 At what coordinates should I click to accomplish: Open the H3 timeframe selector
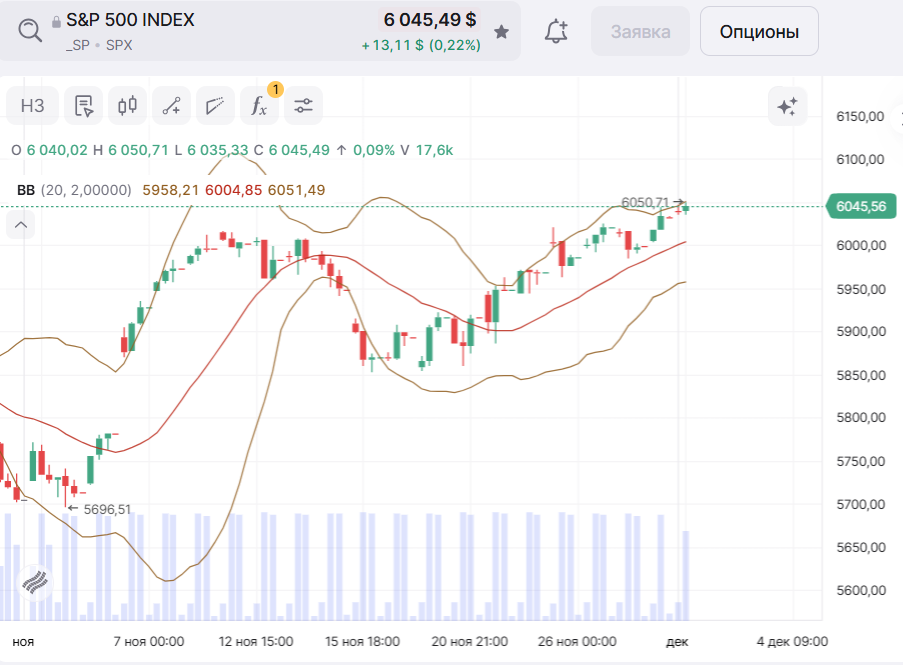(x=33, y=105)
